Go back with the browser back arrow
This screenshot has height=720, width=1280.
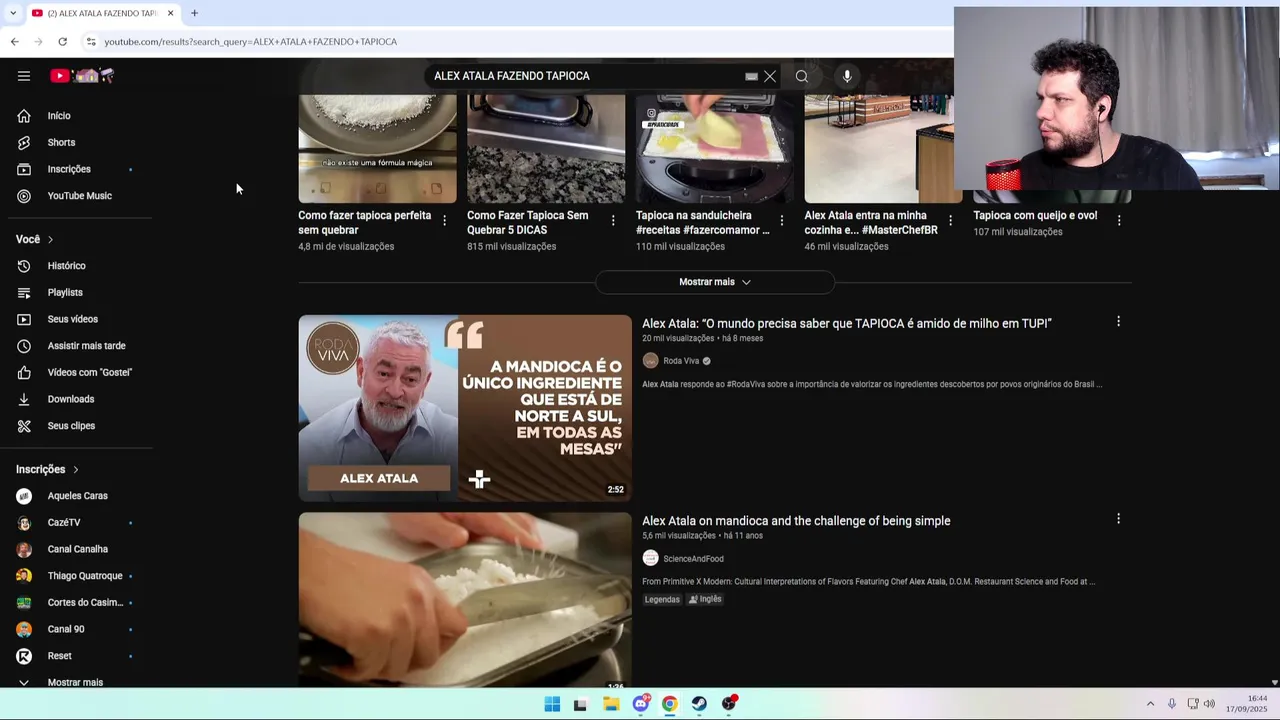click(14, 41)
